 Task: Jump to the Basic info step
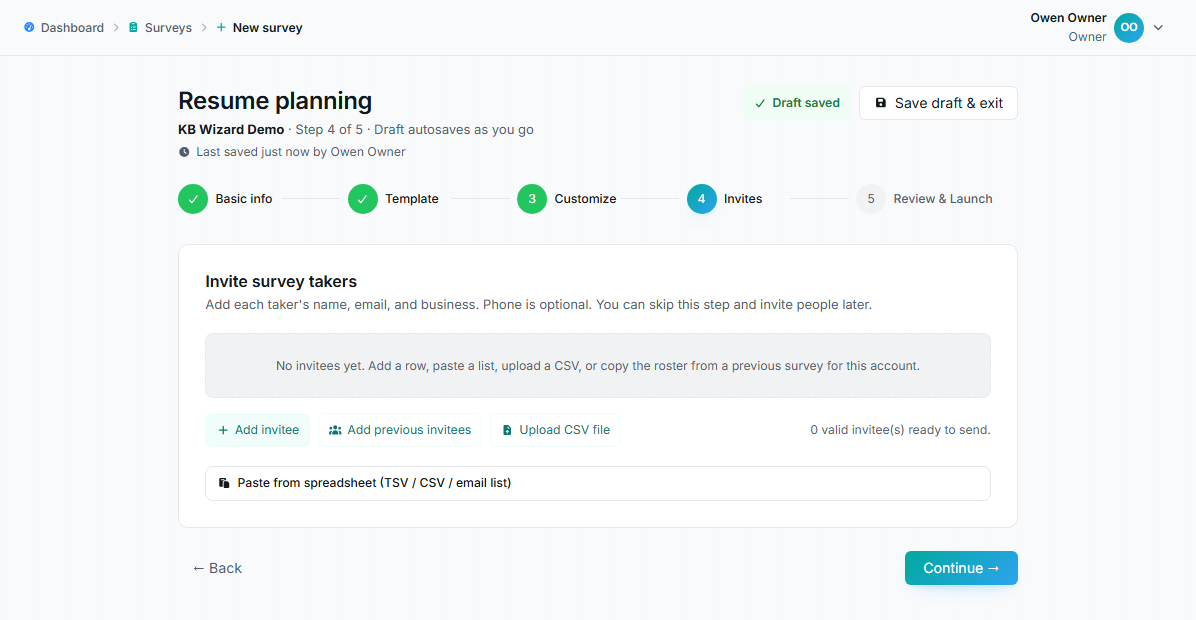pyautogui.click(x=243, y=199)
